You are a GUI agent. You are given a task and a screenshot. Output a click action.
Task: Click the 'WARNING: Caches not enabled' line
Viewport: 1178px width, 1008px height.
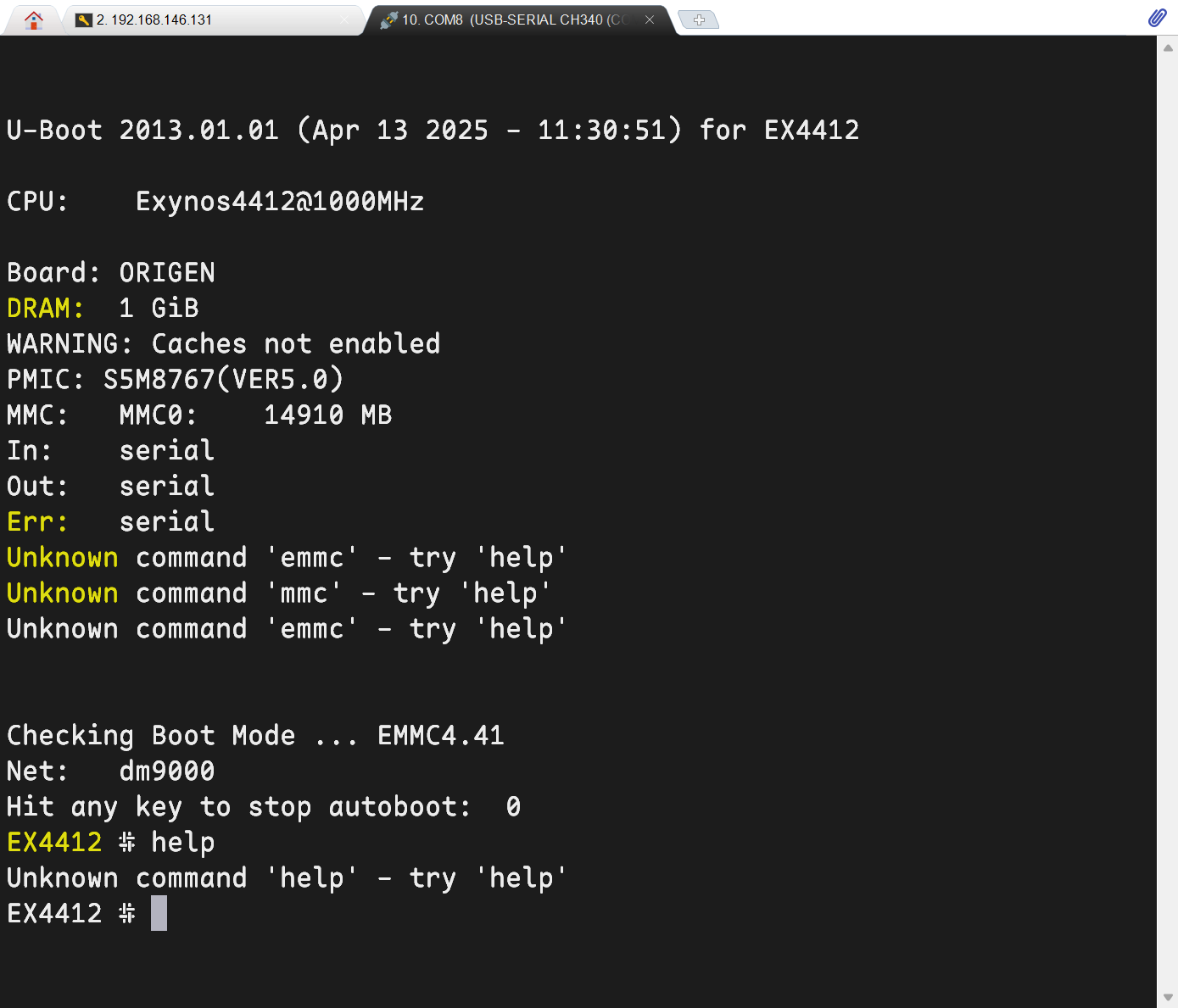coord(224,343)
